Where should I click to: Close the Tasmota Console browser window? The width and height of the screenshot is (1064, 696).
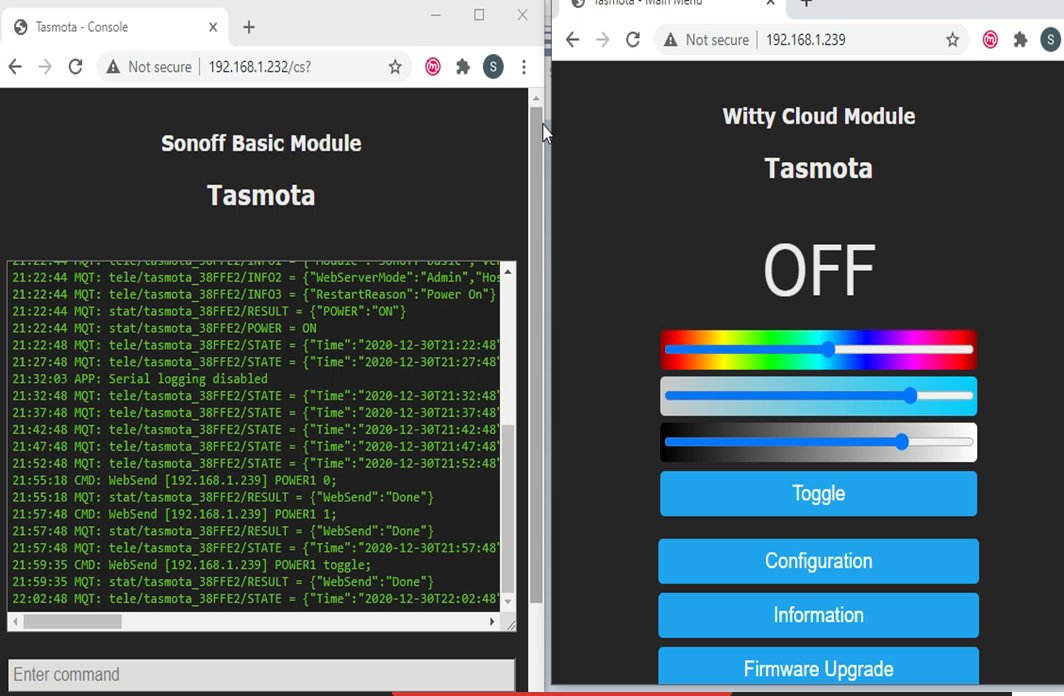[x=522, y=15]
